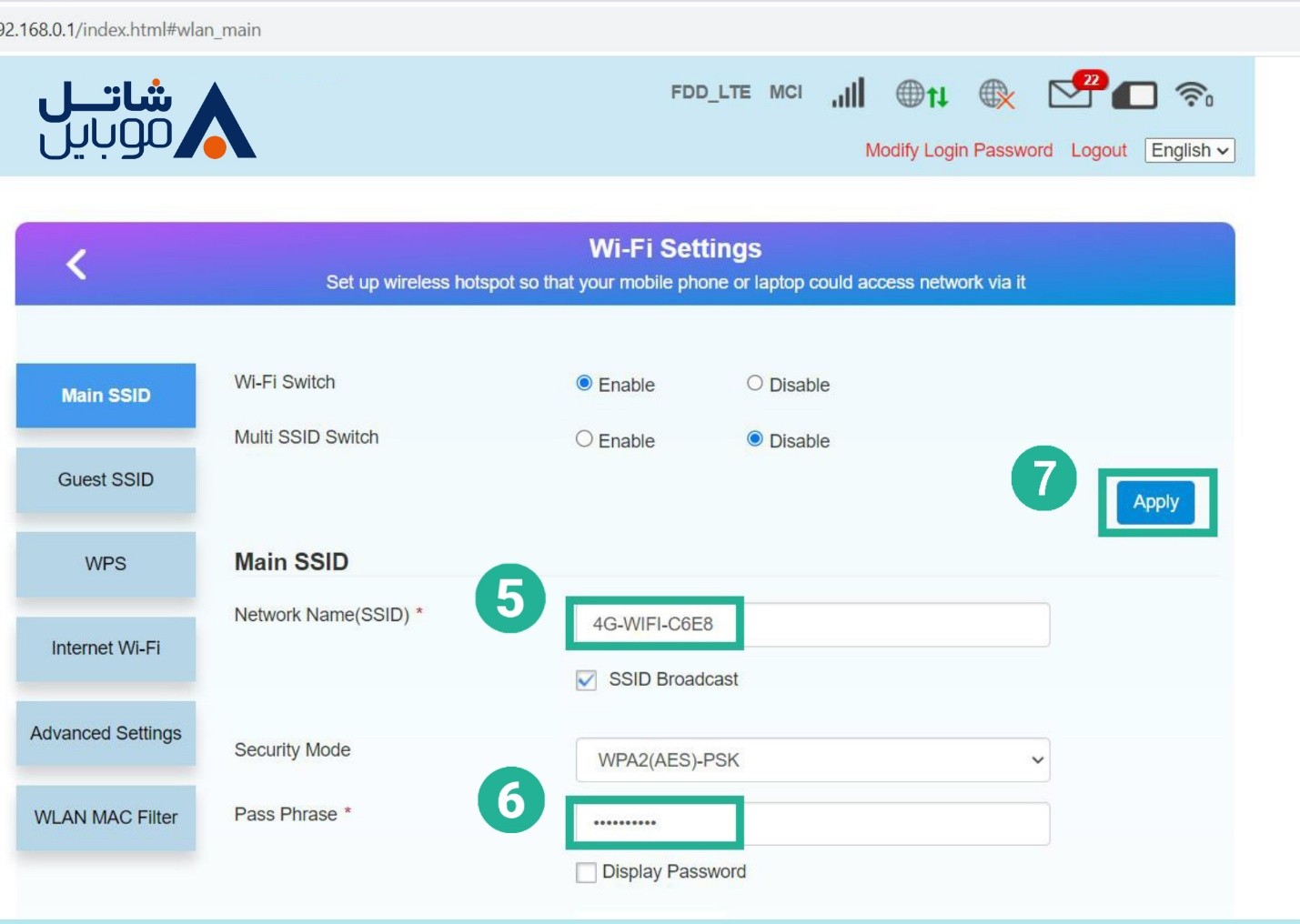Click the FDD_LTE network type text

710,92
